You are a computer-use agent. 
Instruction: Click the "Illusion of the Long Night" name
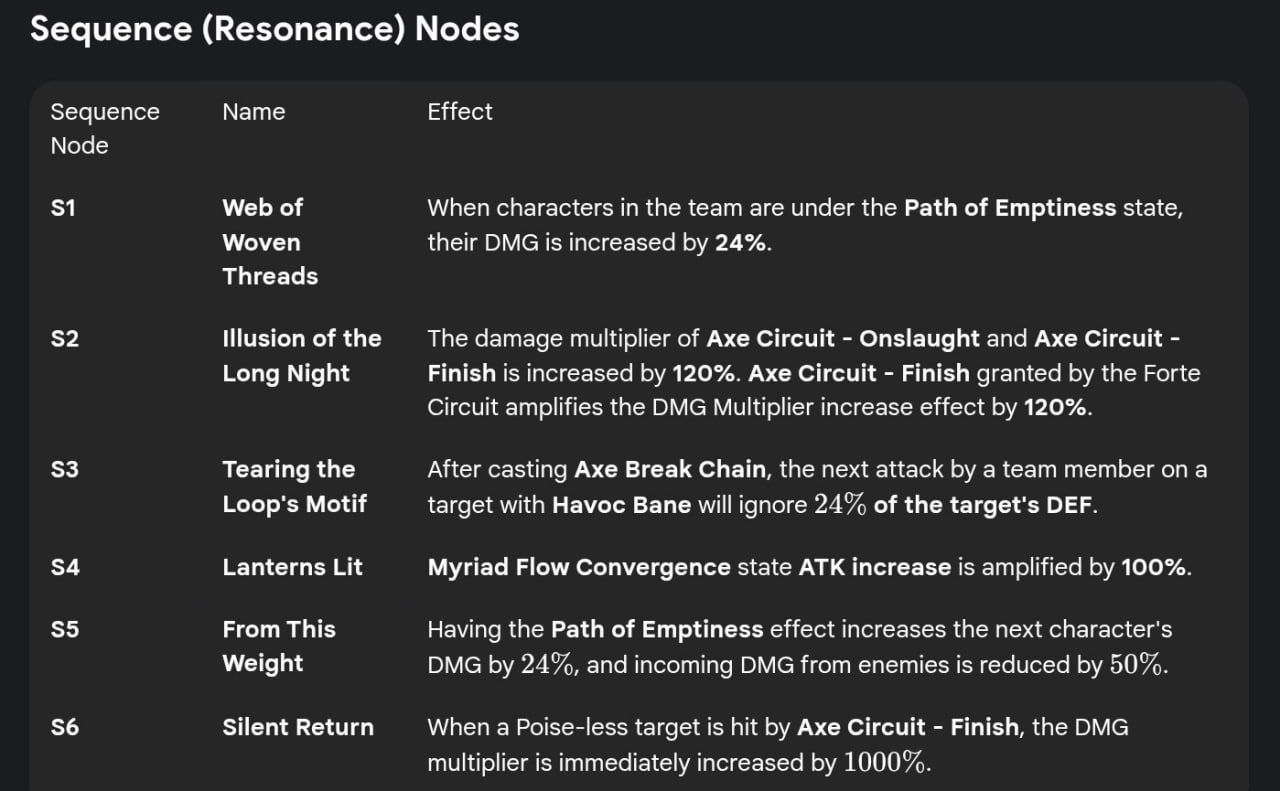coord(301,356)
